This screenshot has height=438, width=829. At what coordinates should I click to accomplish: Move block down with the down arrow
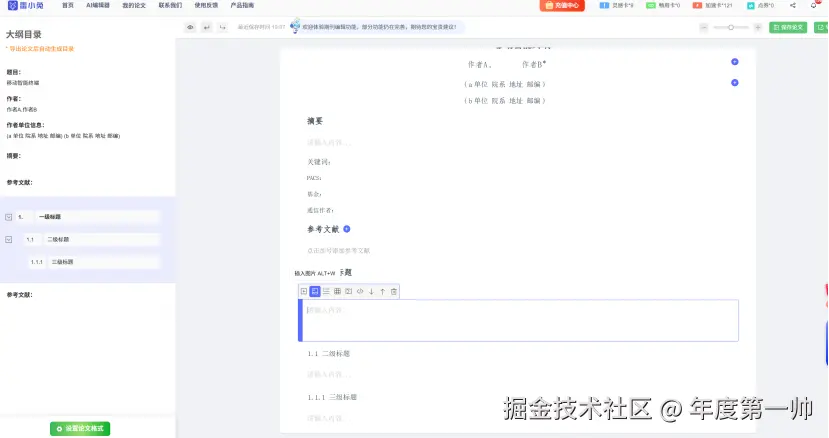tap(371, 291)
